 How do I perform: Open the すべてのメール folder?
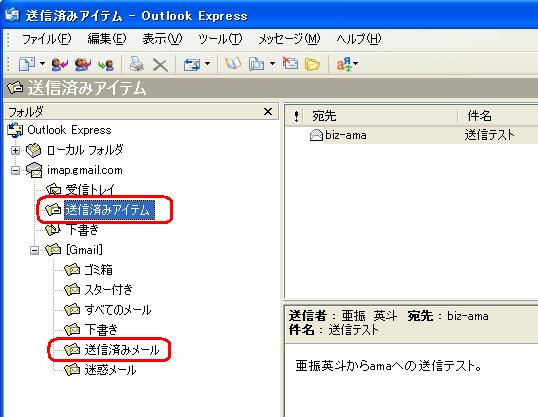tap(118, 310)
